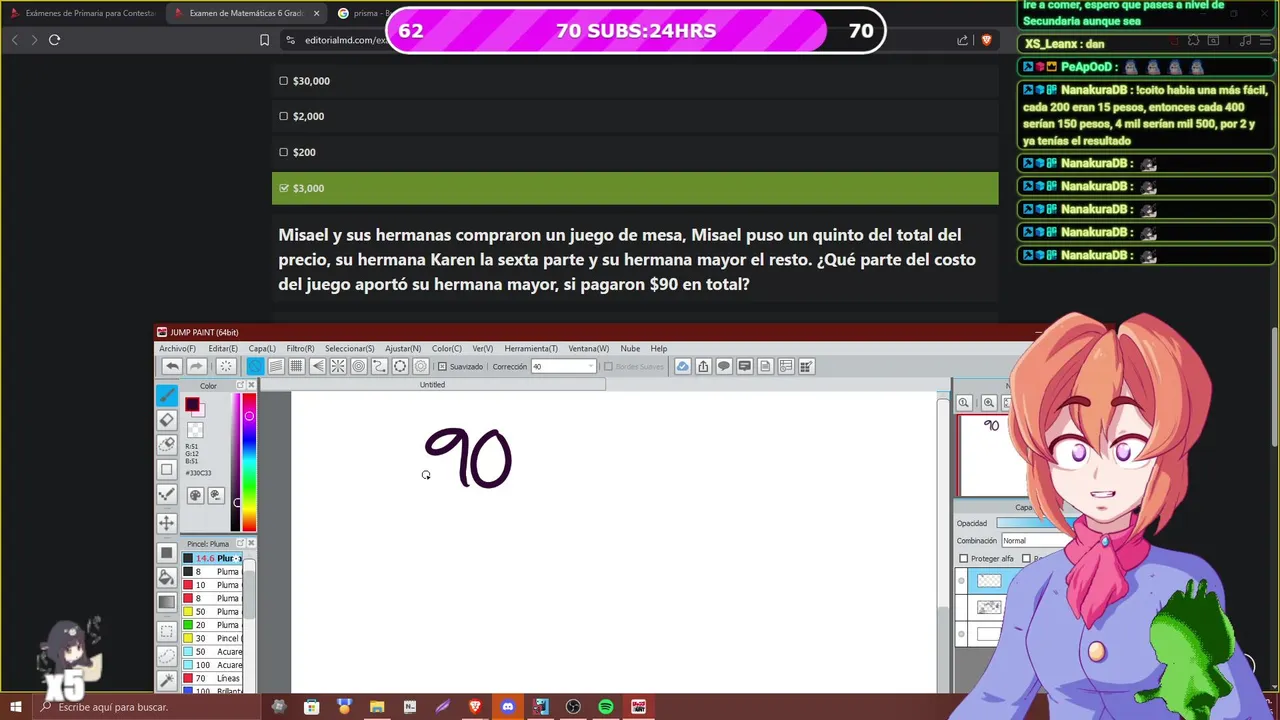Click the transparent color swatch

195,430
